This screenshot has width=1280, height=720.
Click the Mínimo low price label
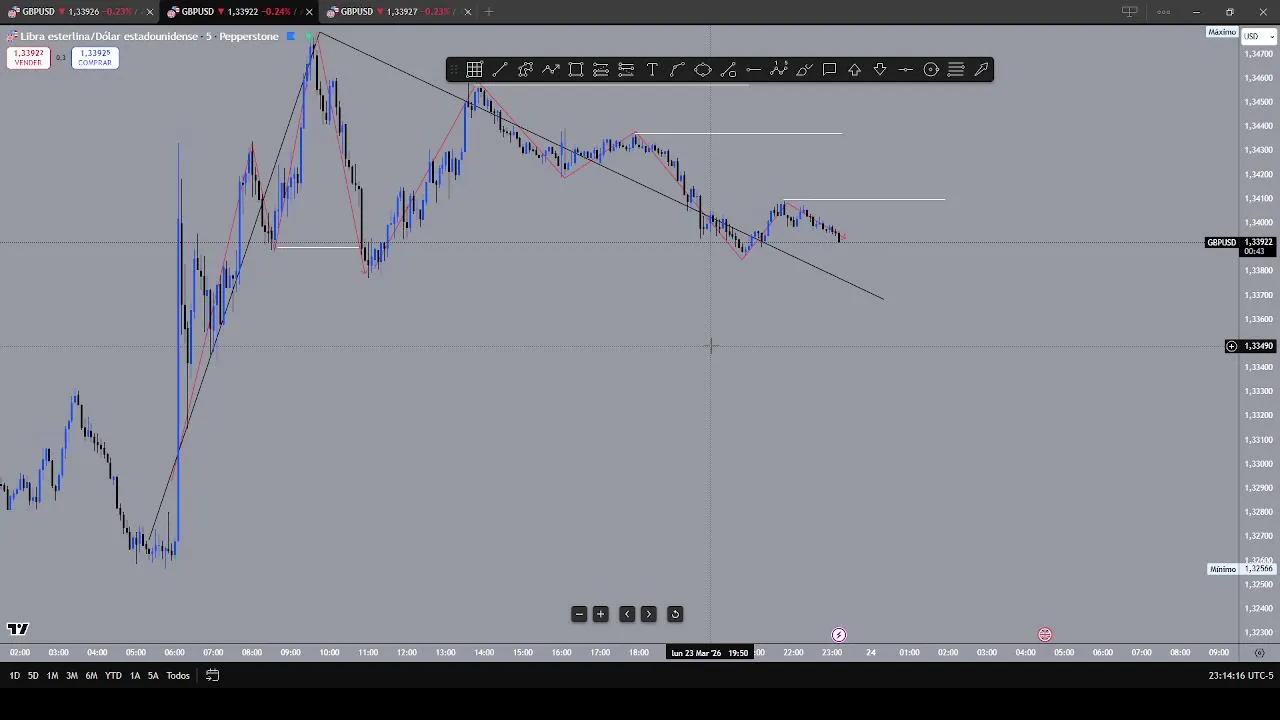pyautogui.click(x=1222, y=569)
